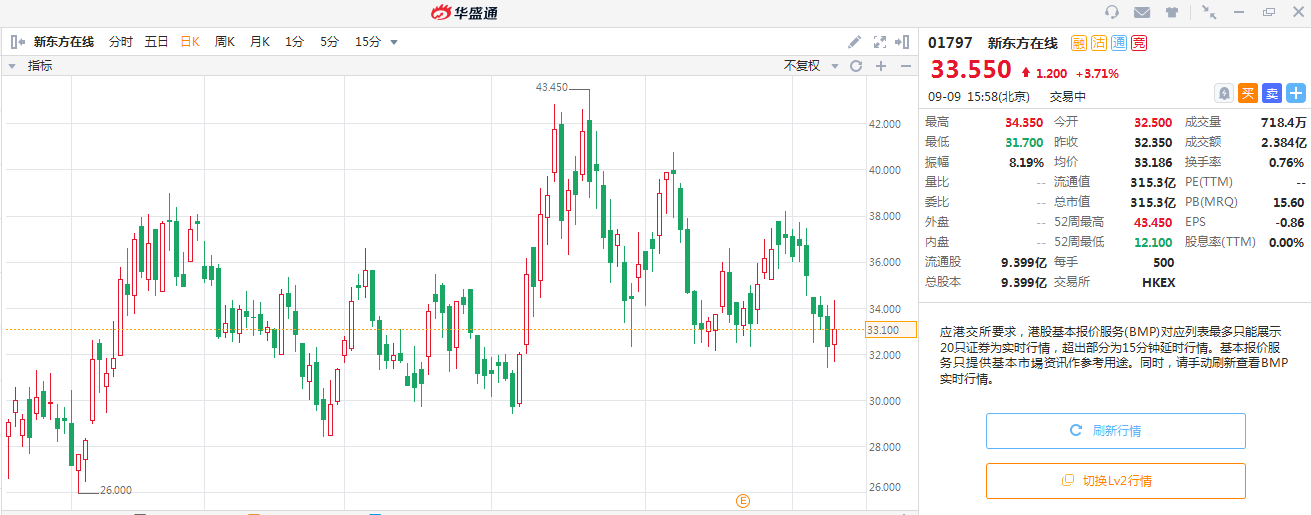This screenshot has width=1311, height=515.
Task: Click the 成交额 value 2.384亿
Action: pos(1283,142)
